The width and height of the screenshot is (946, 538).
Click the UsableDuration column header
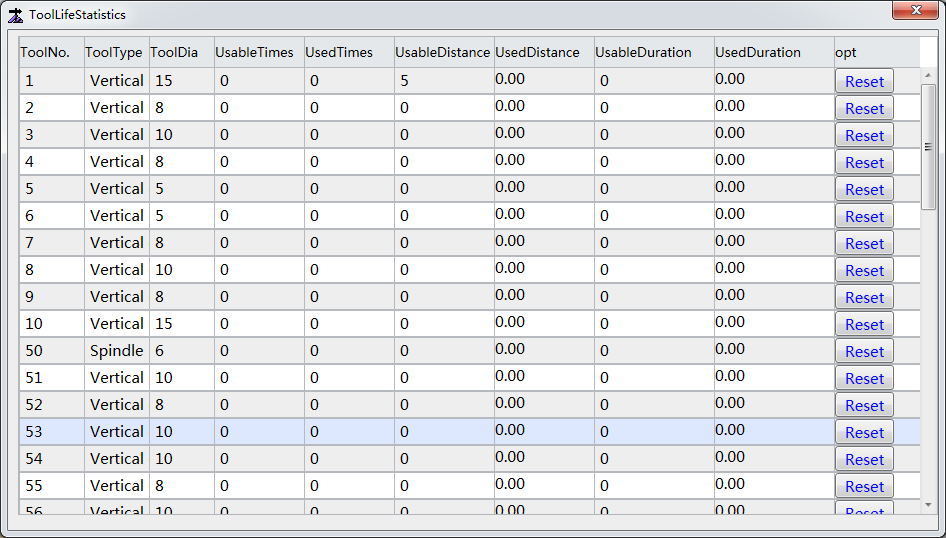pyautogui.click(x=654, y=52)
